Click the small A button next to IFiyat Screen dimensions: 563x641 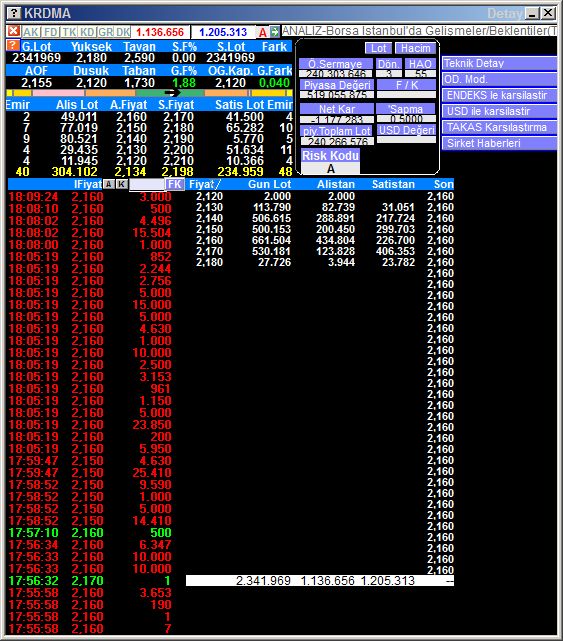coord(108,184)
